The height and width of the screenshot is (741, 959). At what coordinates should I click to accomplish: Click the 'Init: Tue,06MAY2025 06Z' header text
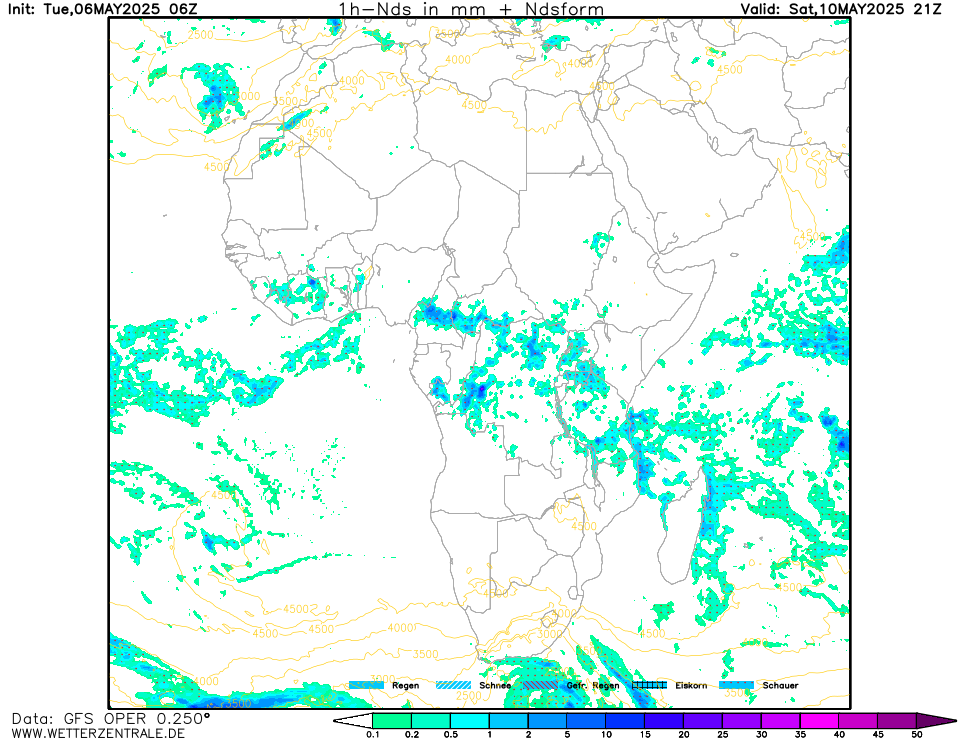point(103,9)
